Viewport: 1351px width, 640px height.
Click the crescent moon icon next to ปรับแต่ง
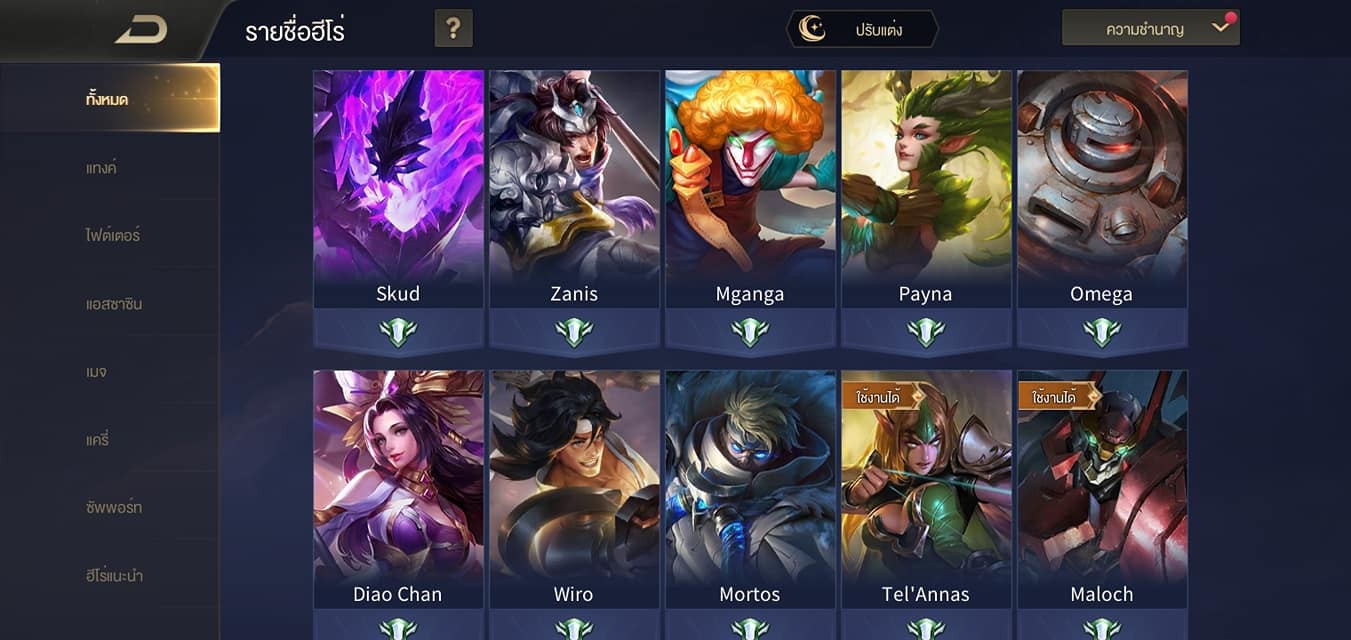(813, 29)
